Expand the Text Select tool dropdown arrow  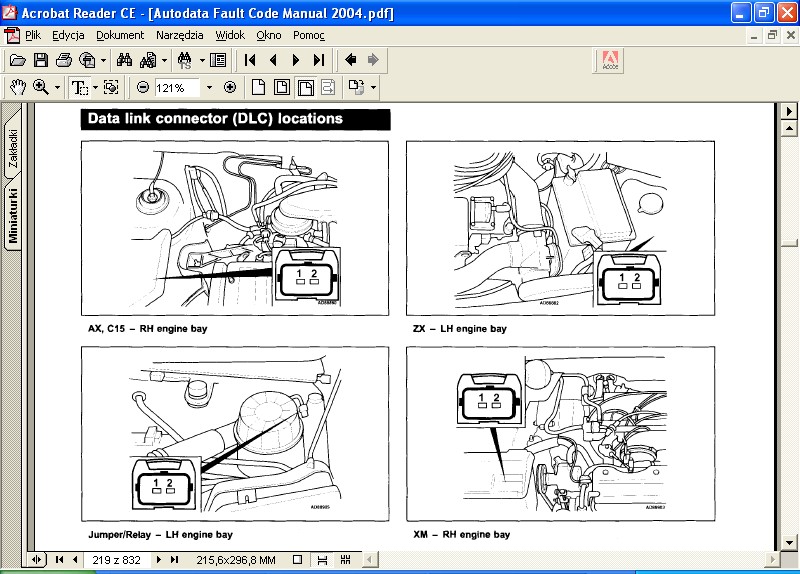(95, 87)
